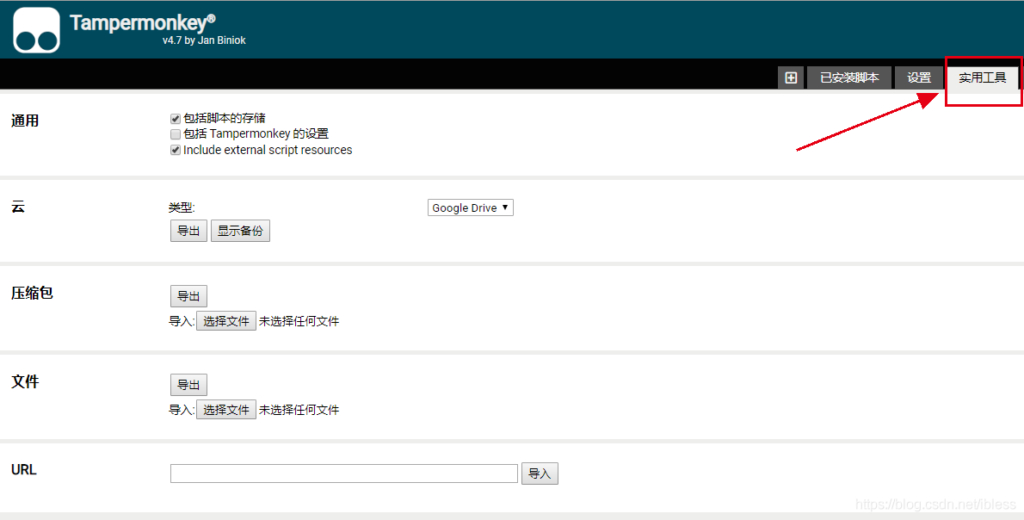Click 导出 button in the 压缩包 section
The width and height of the screenshot is (1024, 520).
(x=189, y=296)
